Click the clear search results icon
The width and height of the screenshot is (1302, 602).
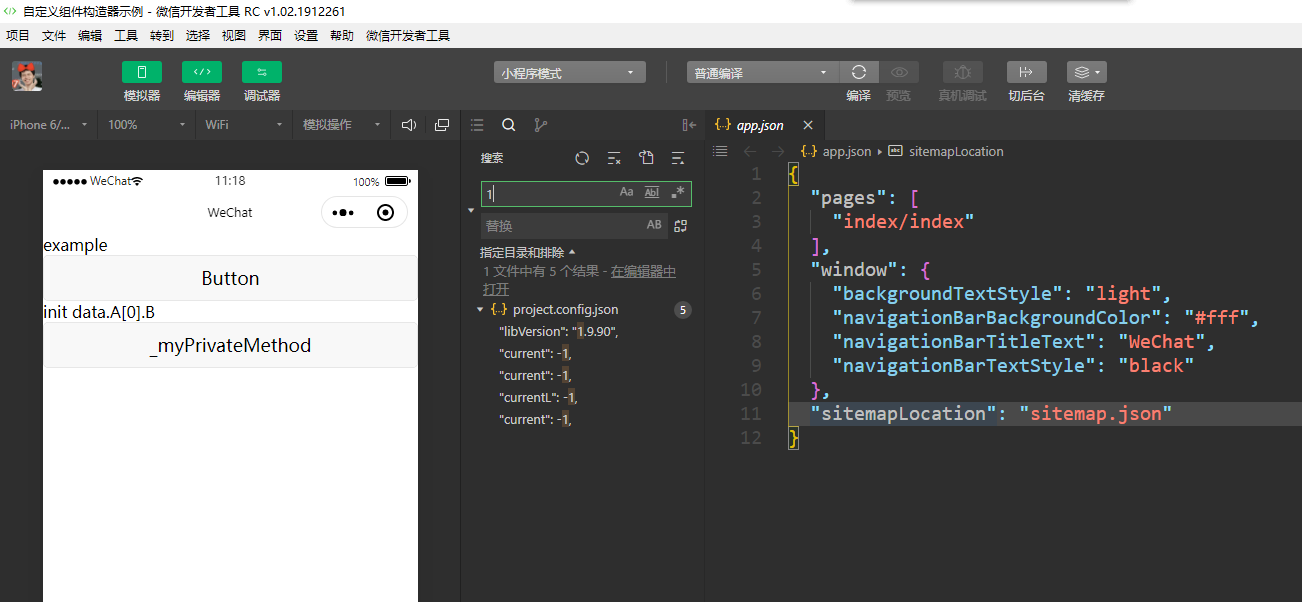point(614,158)
